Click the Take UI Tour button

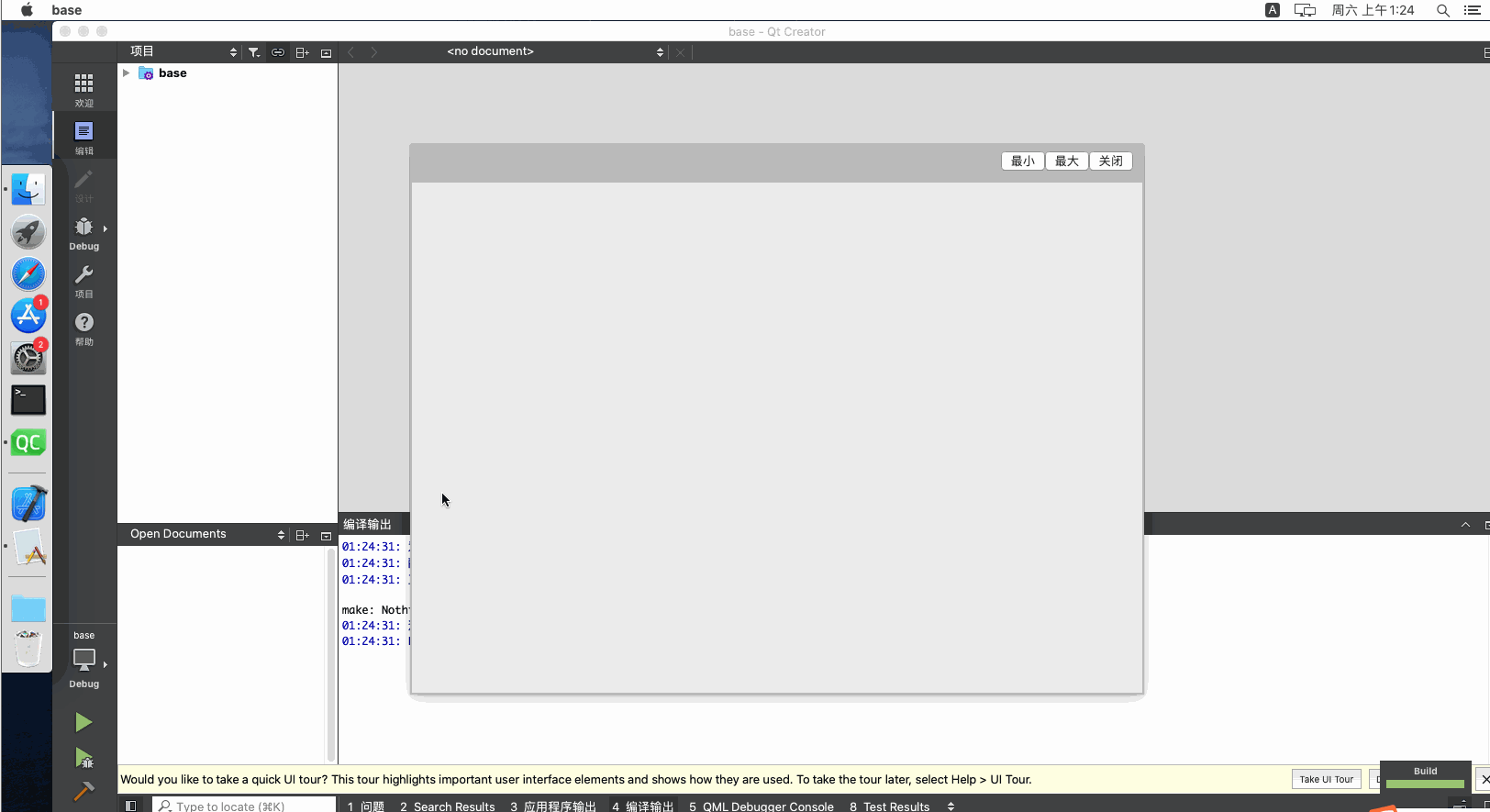point(1326,779)
